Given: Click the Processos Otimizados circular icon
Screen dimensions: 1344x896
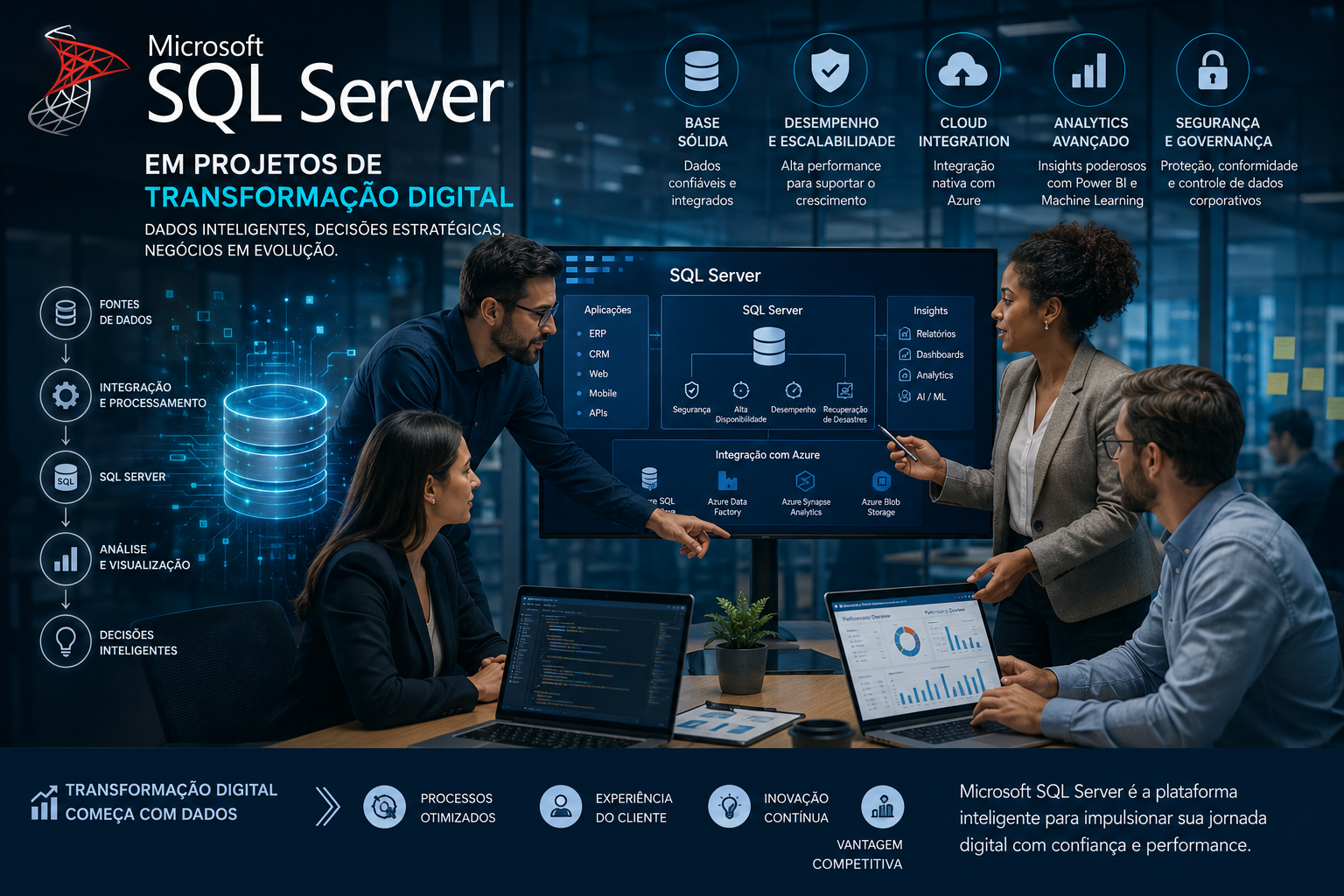Looking at the screenshot, I should (x=385, y=807).
